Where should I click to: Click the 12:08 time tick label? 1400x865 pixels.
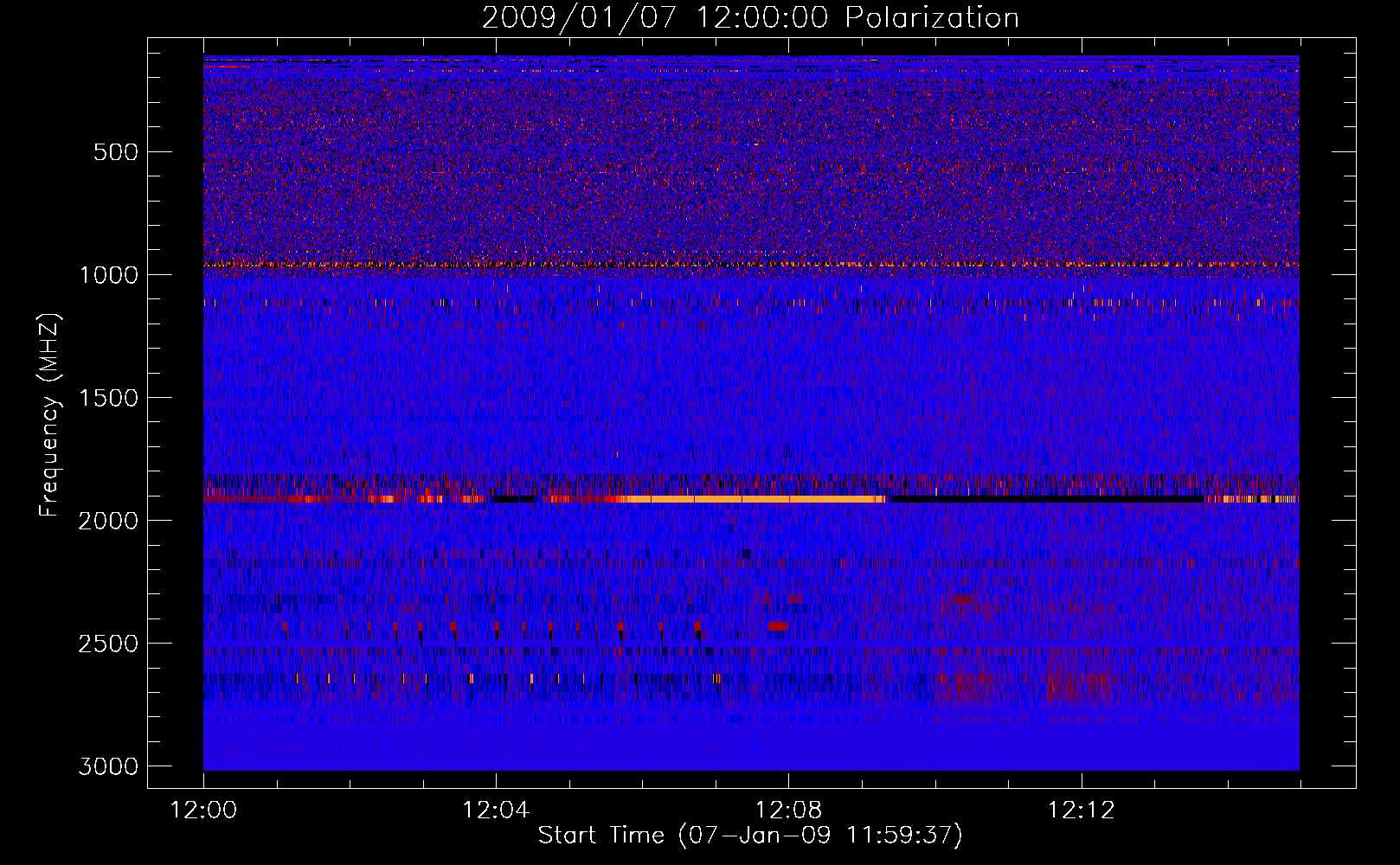tap(788, 811)
